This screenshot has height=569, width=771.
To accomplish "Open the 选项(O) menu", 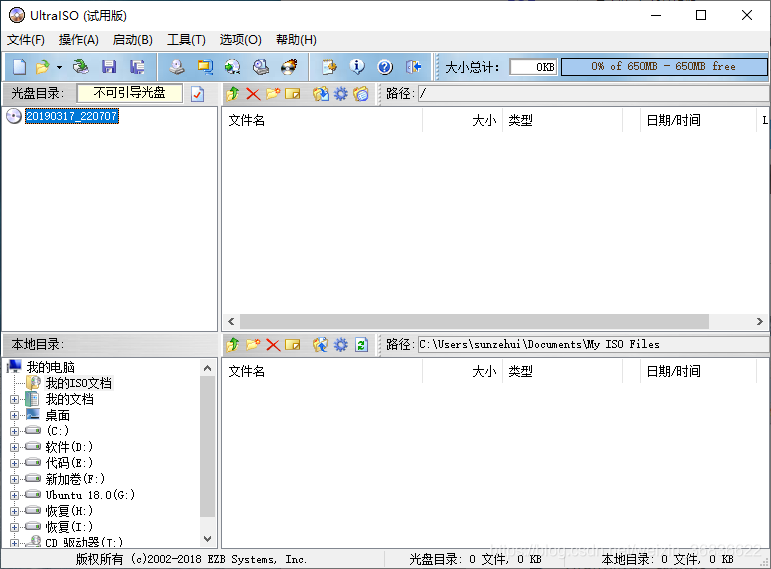I will point(240,40).
